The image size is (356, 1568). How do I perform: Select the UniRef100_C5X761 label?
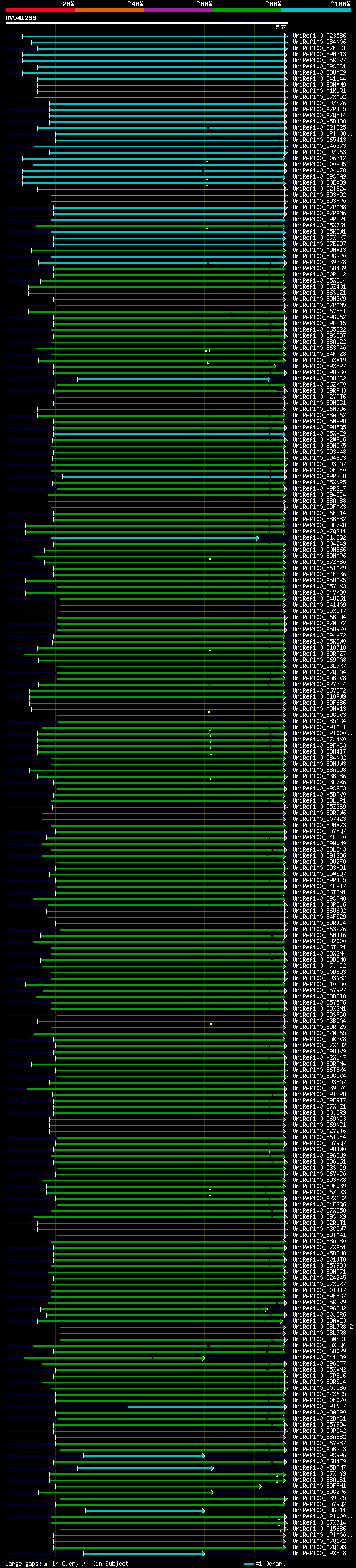tap(319, 226)
